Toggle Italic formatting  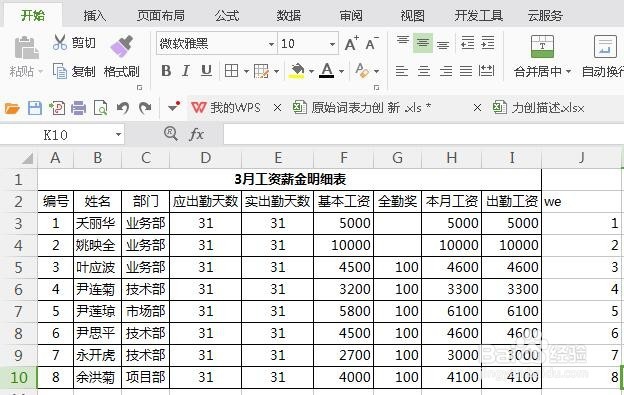click(185, 71)
